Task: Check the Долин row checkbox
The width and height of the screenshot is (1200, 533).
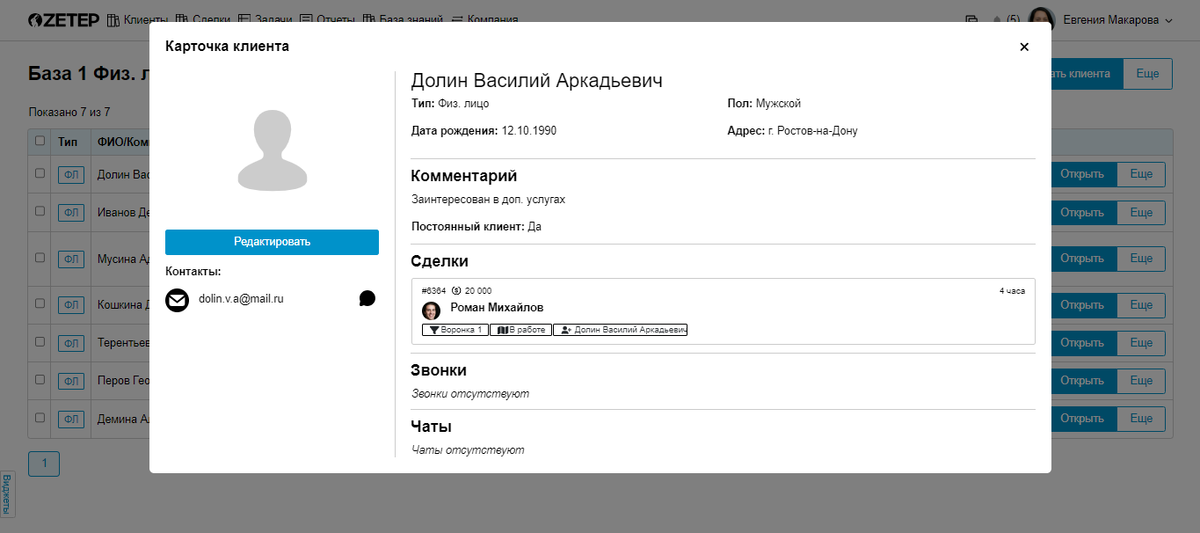Action: tap(40, 173)
